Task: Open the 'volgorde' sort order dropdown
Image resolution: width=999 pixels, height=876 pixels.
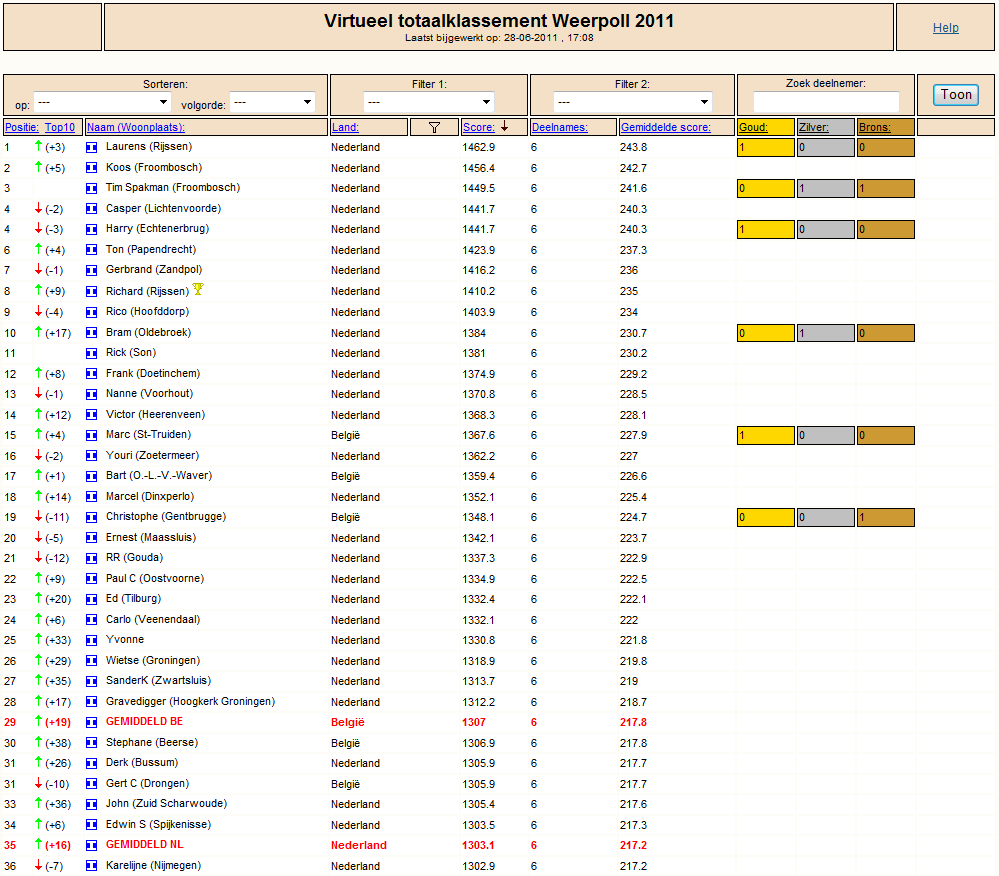Action: 273,102
